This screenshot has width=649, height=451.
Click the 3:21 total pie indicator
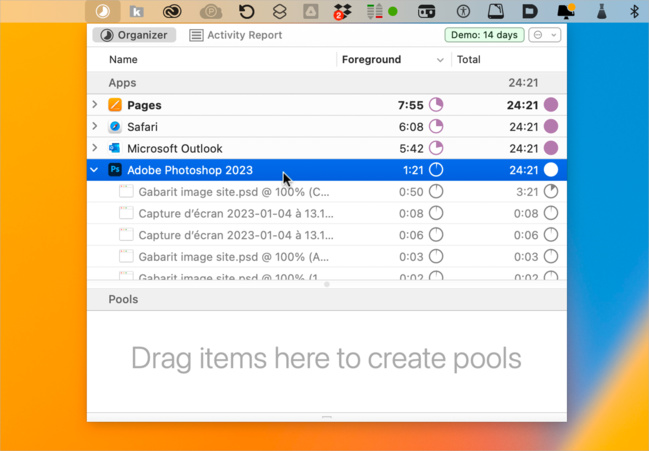pyautogui.click(x=551, y=192)
